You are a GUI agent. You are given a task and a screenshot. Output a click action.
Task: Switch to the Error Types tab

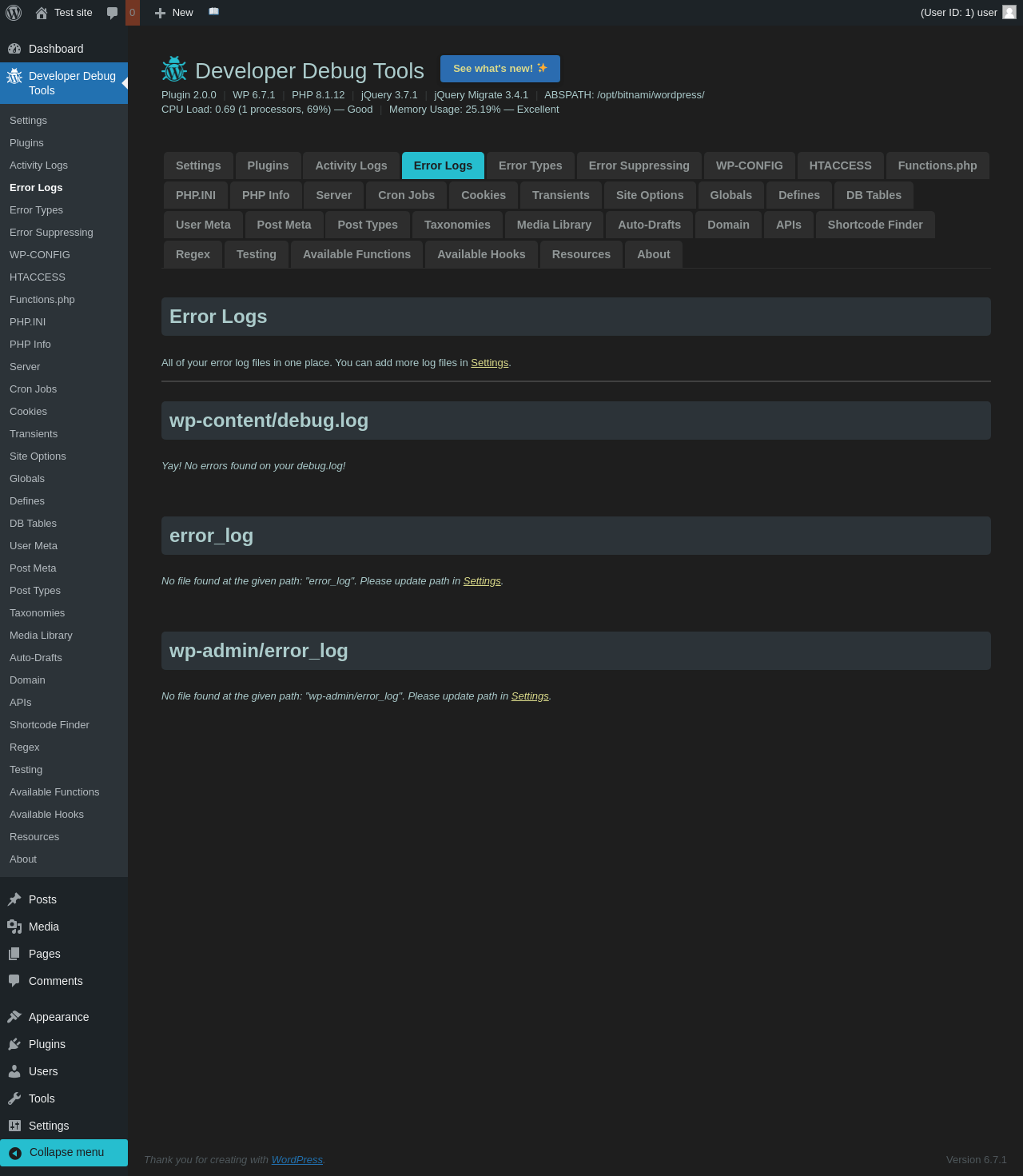(x=530, y=165)
